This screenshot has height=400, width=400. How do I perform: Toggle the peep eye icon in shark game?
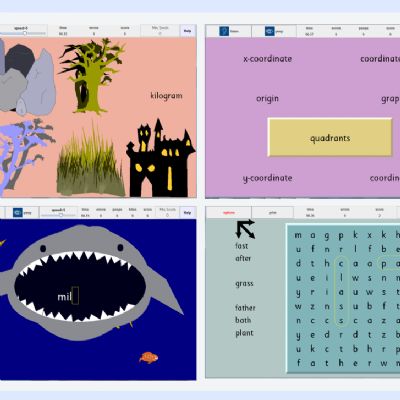point(18,212)
